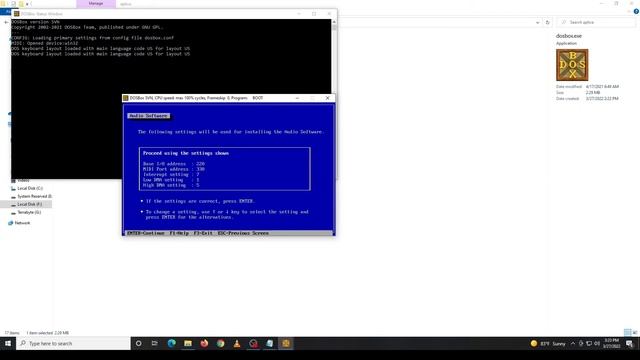Viewport: 640px width, 360px height.
Task: Show hidden system tray icons
Action: coord(573,343)
